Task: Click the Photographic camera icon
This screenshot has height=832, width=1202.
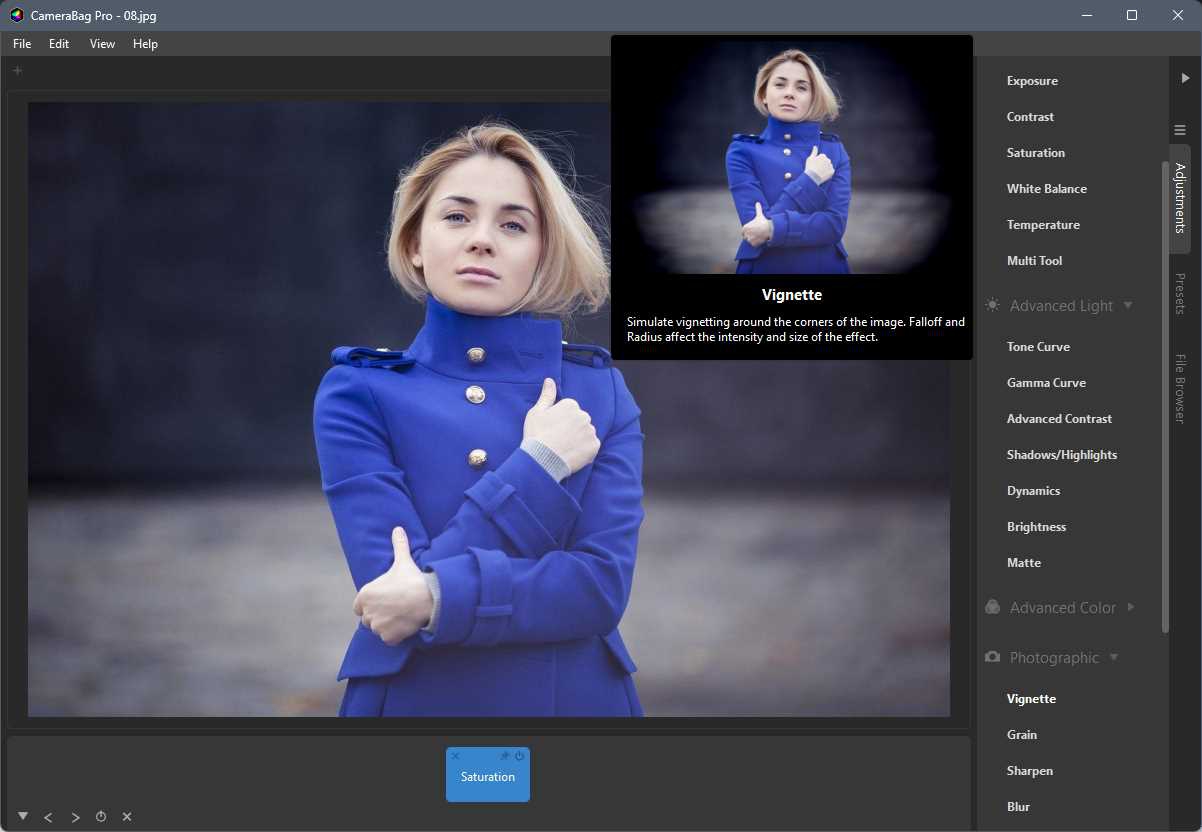Action: [992, 657]
